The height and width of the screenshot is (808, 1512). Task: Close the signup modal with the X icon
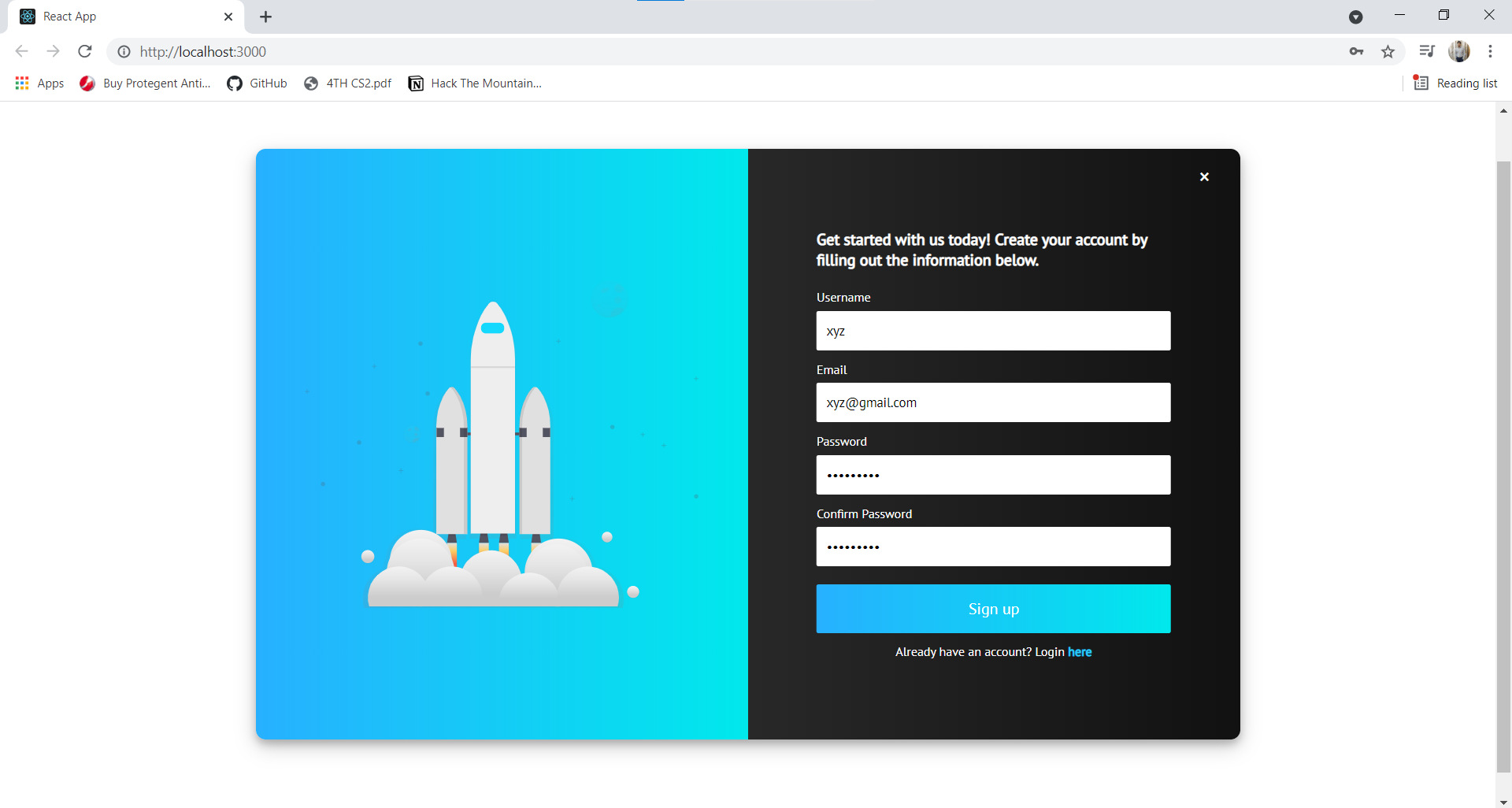[1204, 177]
